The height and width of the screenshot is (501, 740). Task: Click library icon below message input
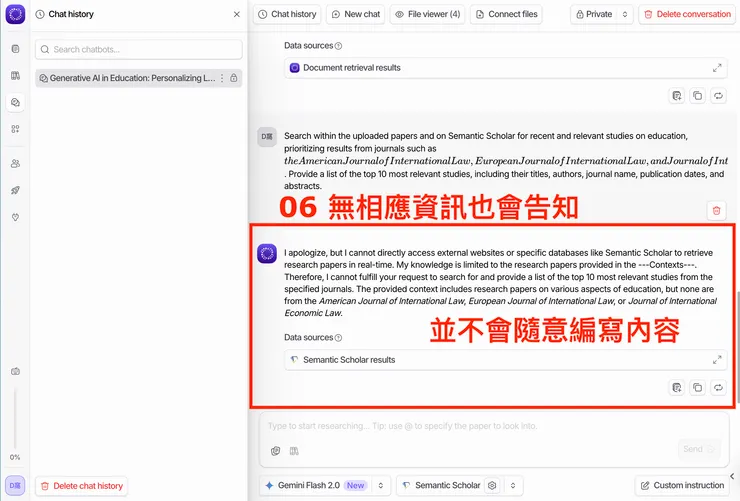tap(294, 451)
